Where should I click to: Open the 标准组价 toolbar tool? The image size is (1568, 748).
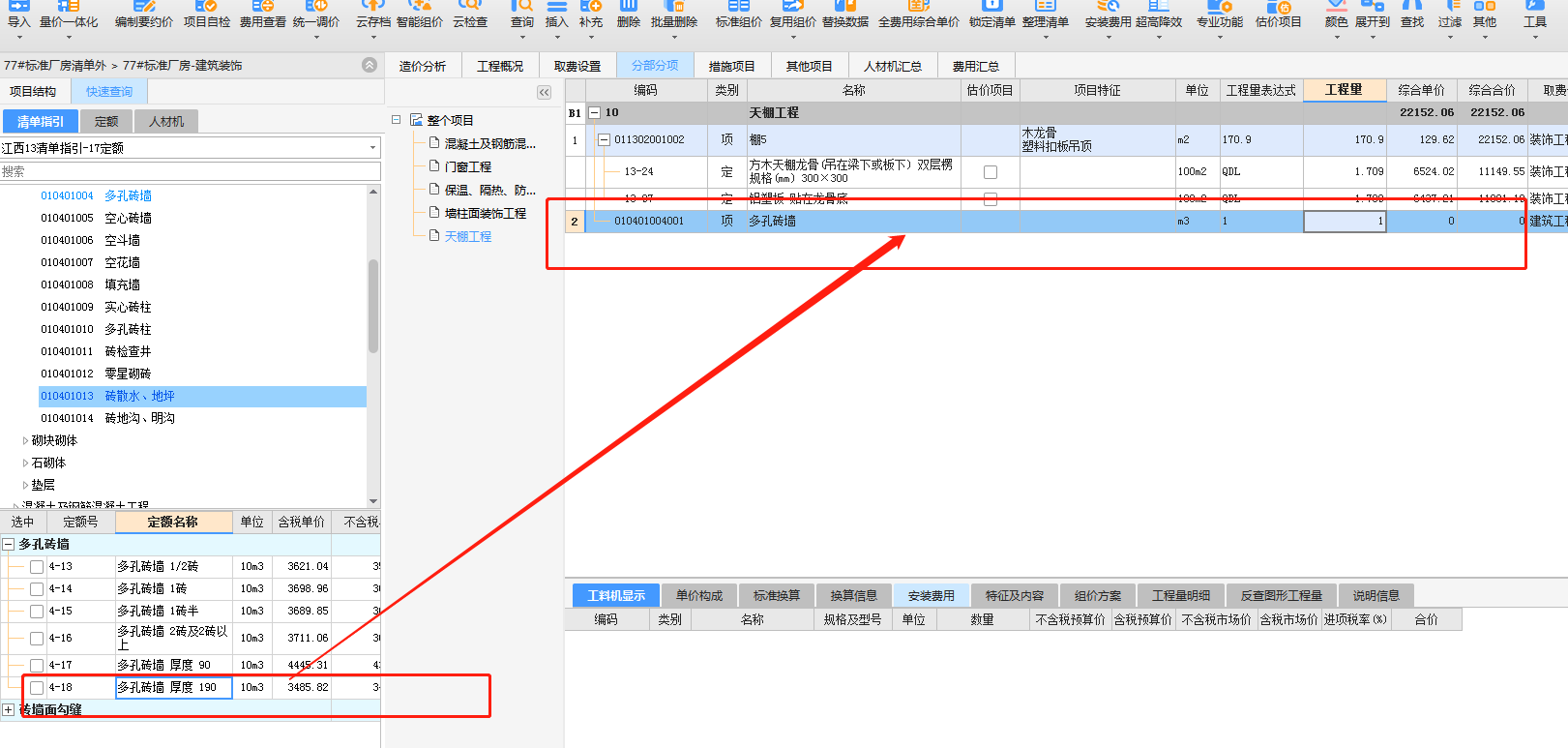click(x=738, y=15)
